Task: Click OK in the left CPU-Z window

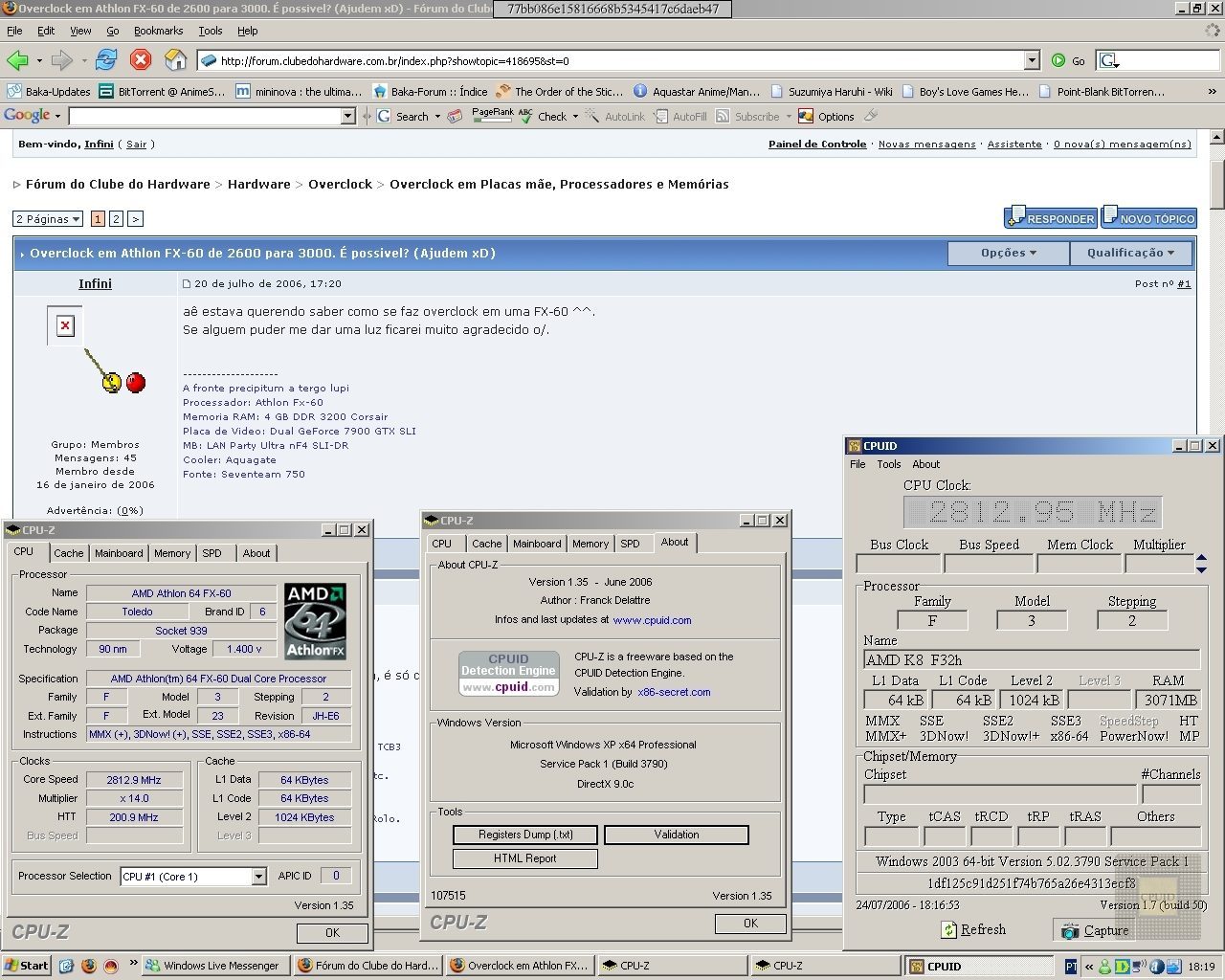Action: (x=332, y=932)
